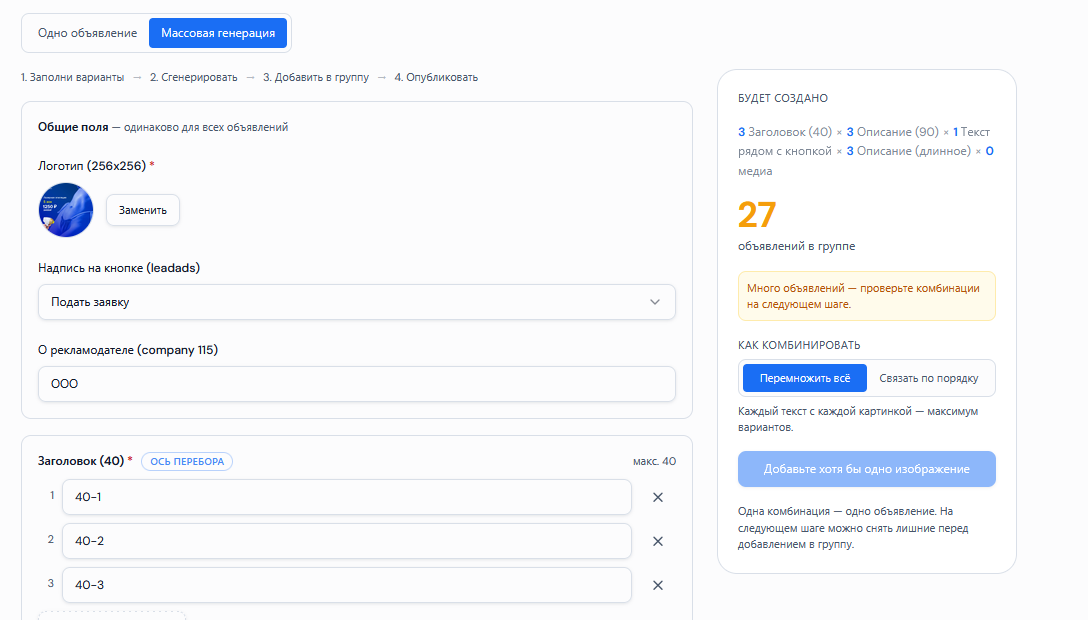Screen dimensions: 1088x620
Task: Click the orange number 27
Action: [757, 215]
